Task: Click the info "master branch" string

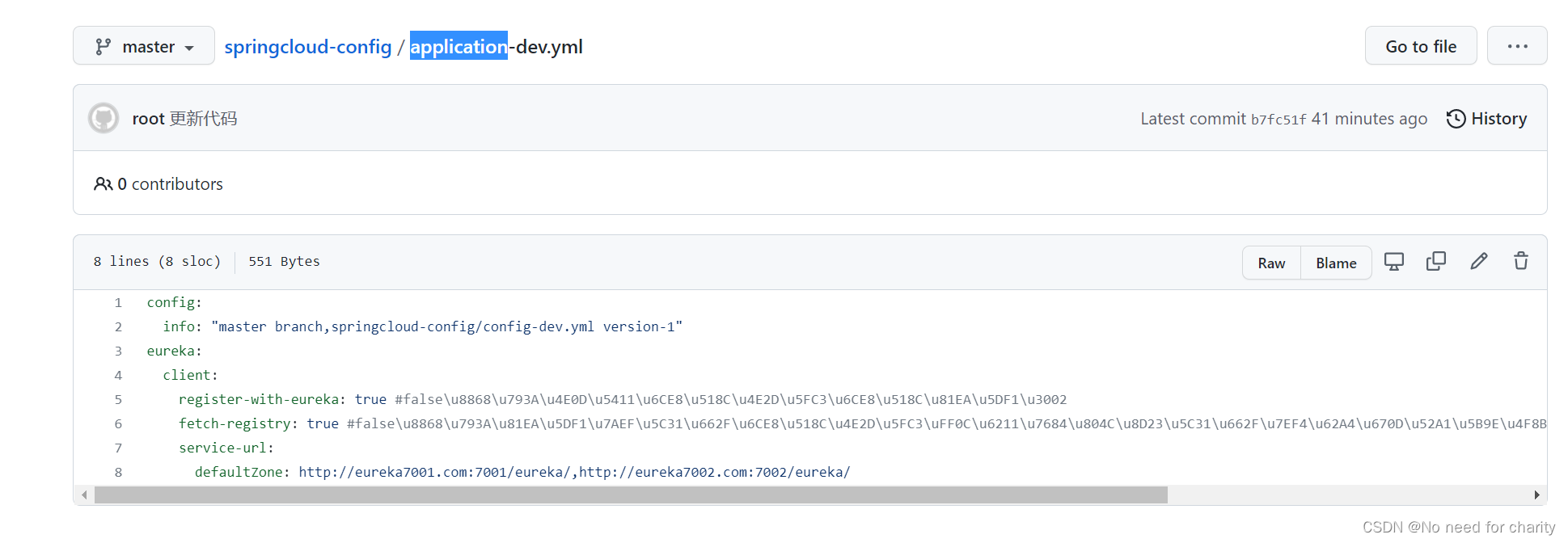Action: (x=447, y=326)
